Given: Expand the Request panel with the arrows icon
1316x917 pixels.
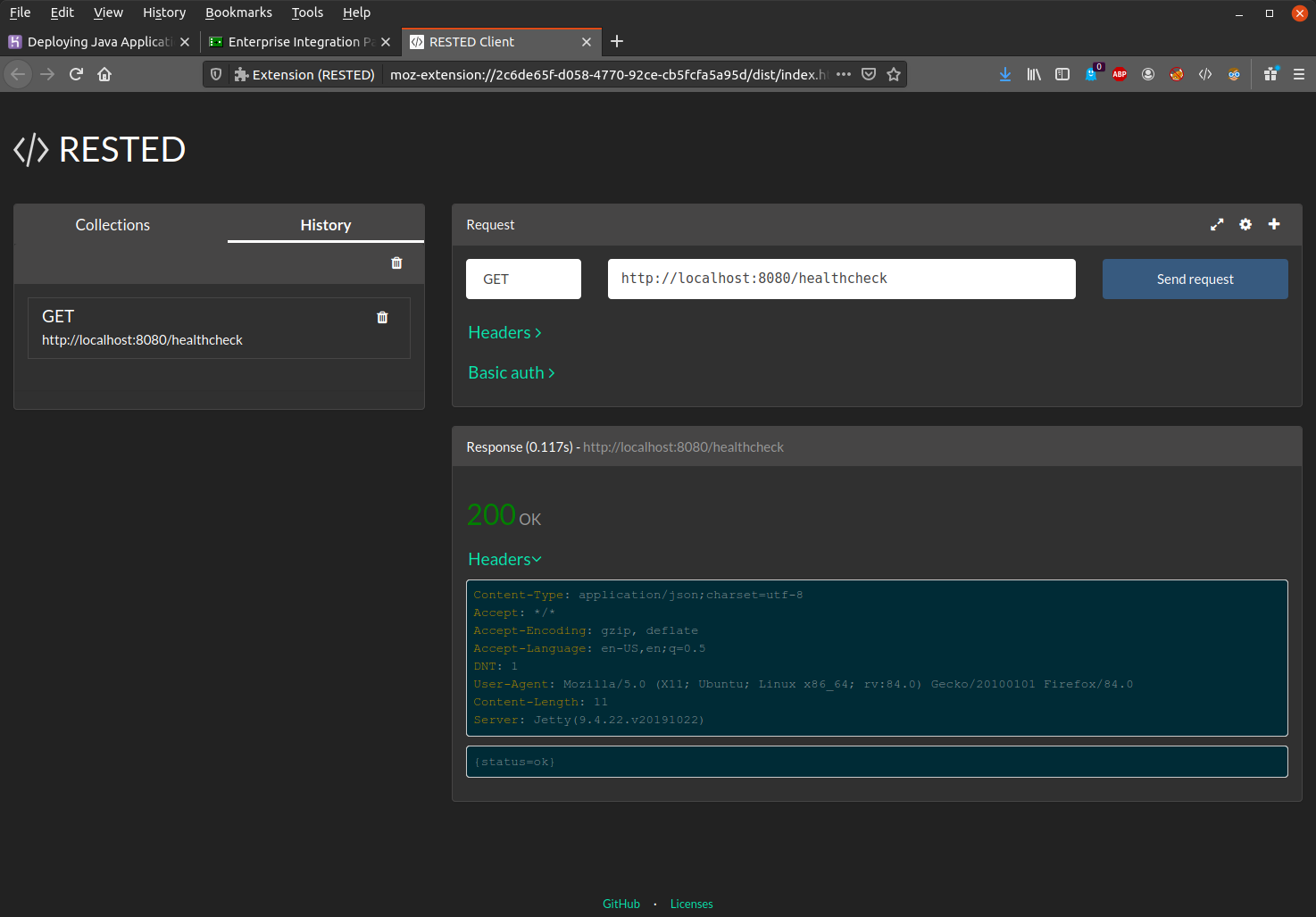Looking at the screenshot, I should (x=1217, y=224).
